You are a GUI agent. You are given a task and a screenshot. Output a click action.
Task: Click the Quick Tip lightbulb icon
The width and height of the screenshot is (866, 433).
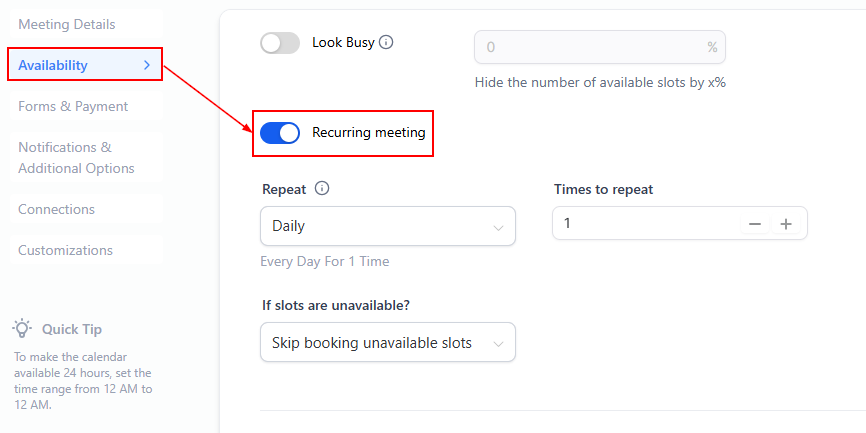[x=22, y=329]
